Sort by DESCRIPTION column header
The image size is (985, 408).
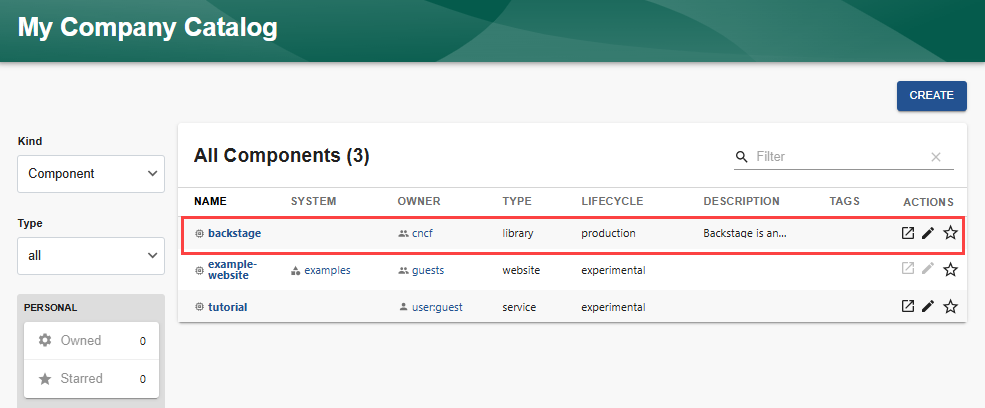pyautogui.click(x=741, y=201)
